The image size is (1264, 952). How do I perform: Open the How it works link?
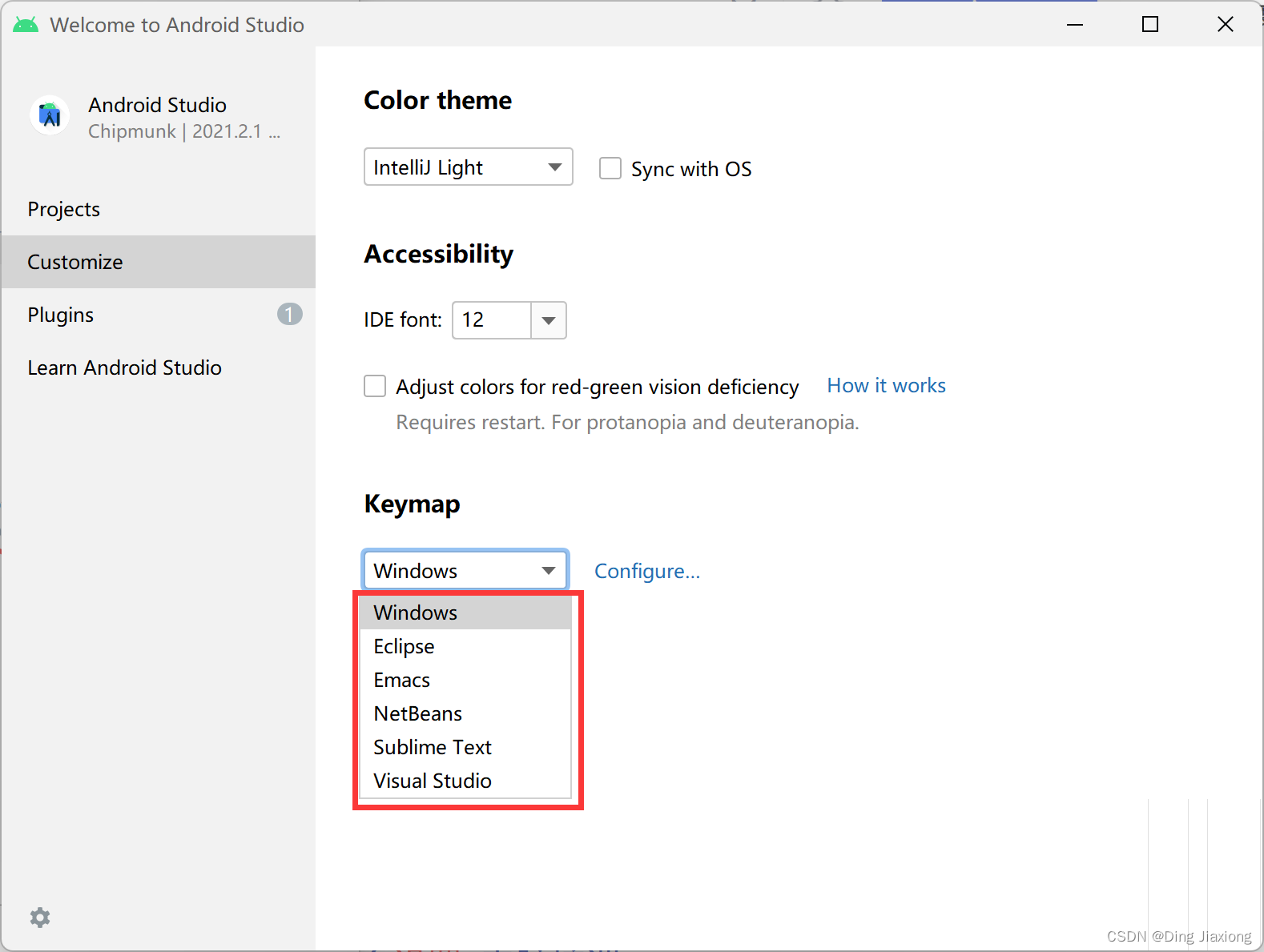[886, 385]
